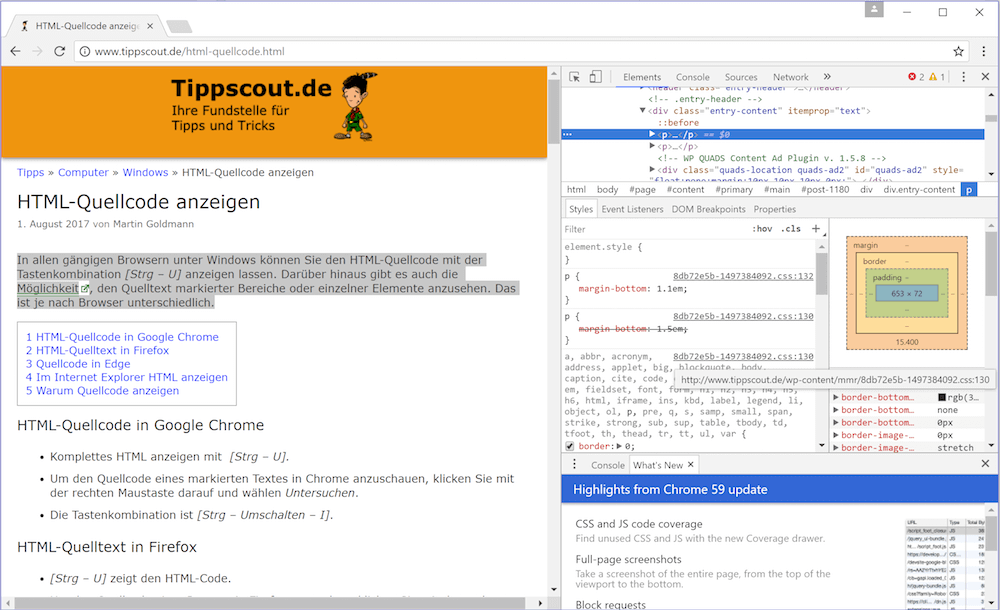
Task: Select the DOM Breakpoints sidebar tab
Action: pos(709,209)
